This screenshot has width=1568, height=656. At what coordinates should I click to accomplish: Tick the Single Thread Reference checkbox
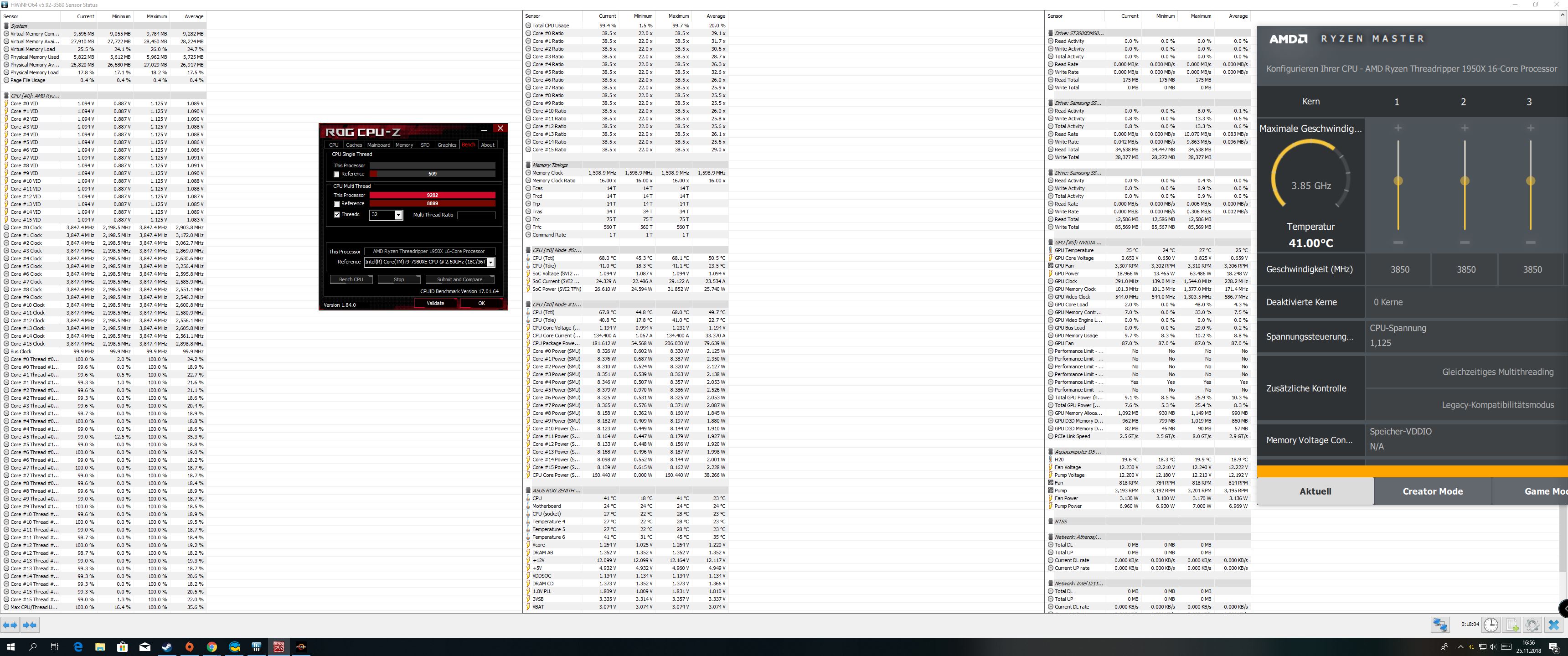(x=336, y=175)
